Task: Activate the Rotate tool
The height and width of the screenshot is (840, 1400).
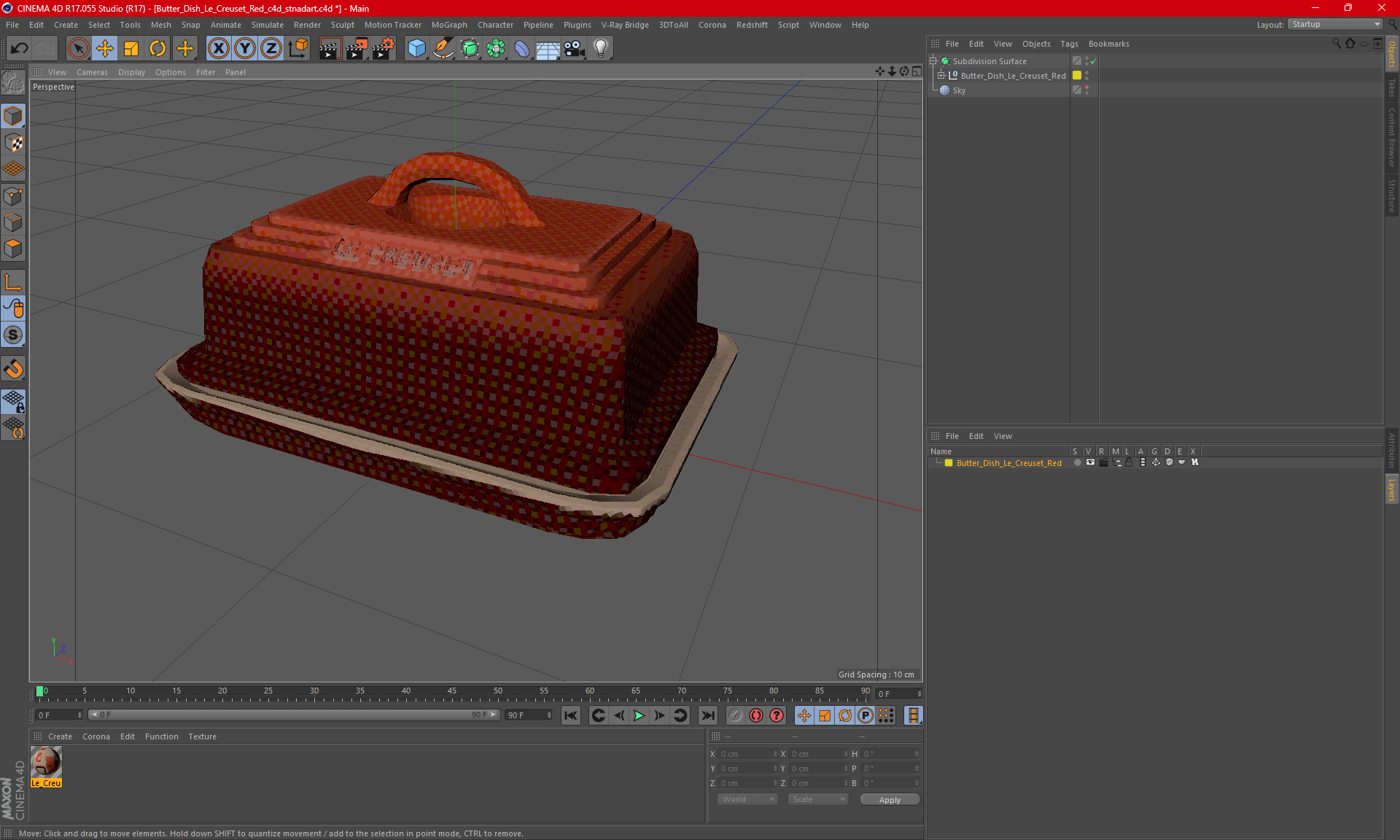Action: [157, 48]
